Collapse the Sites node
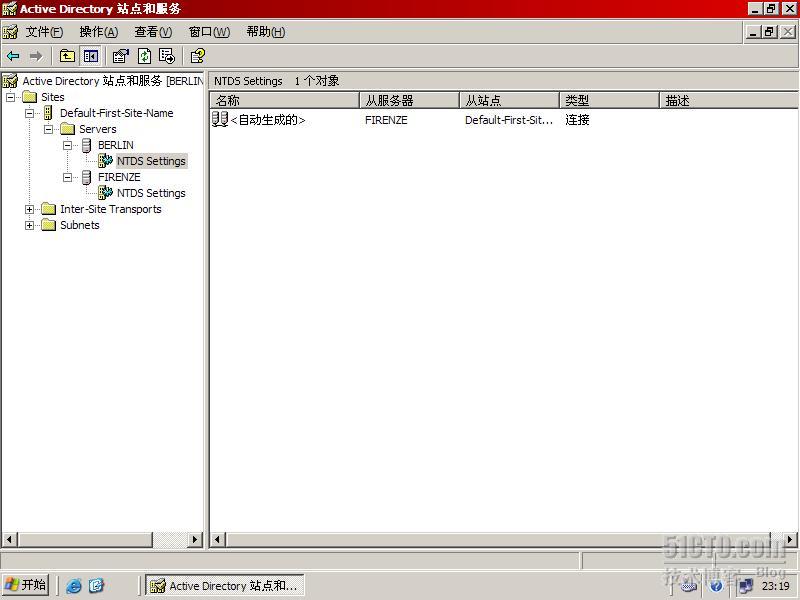Image resolution: width=800 pixels, height=600 pixels. 11,97
